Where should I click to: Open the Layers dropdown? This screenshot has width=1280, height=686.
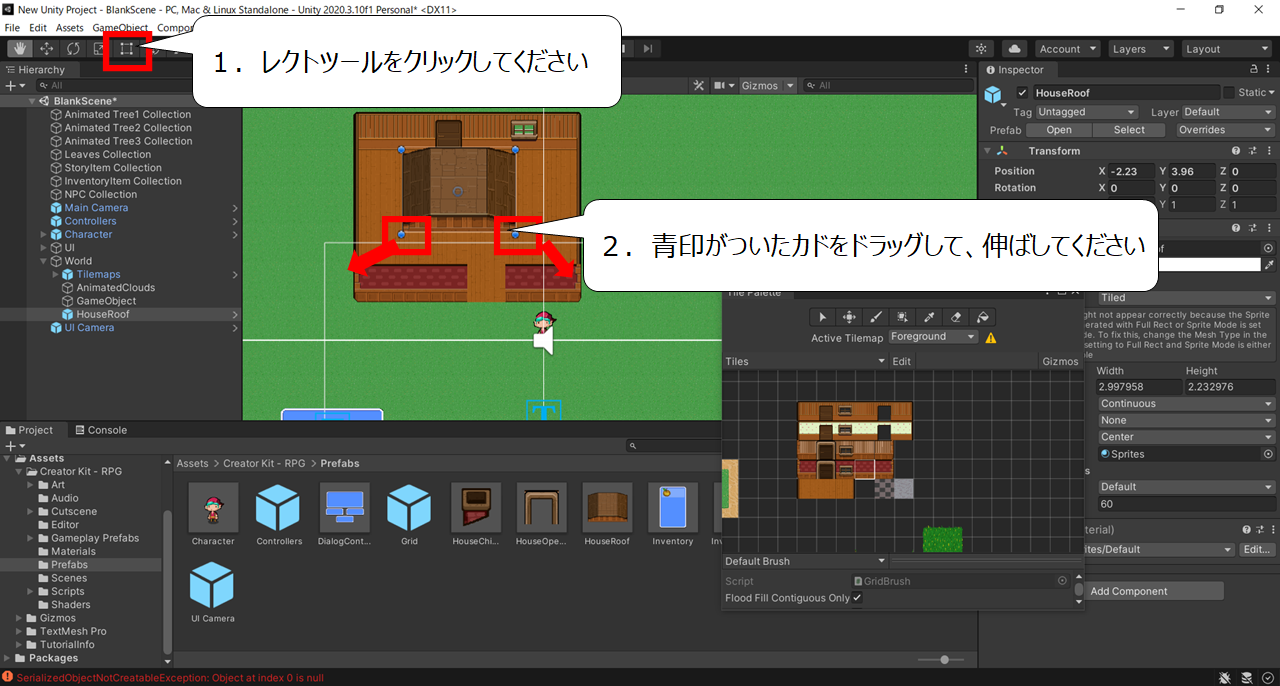(1139, 49)
